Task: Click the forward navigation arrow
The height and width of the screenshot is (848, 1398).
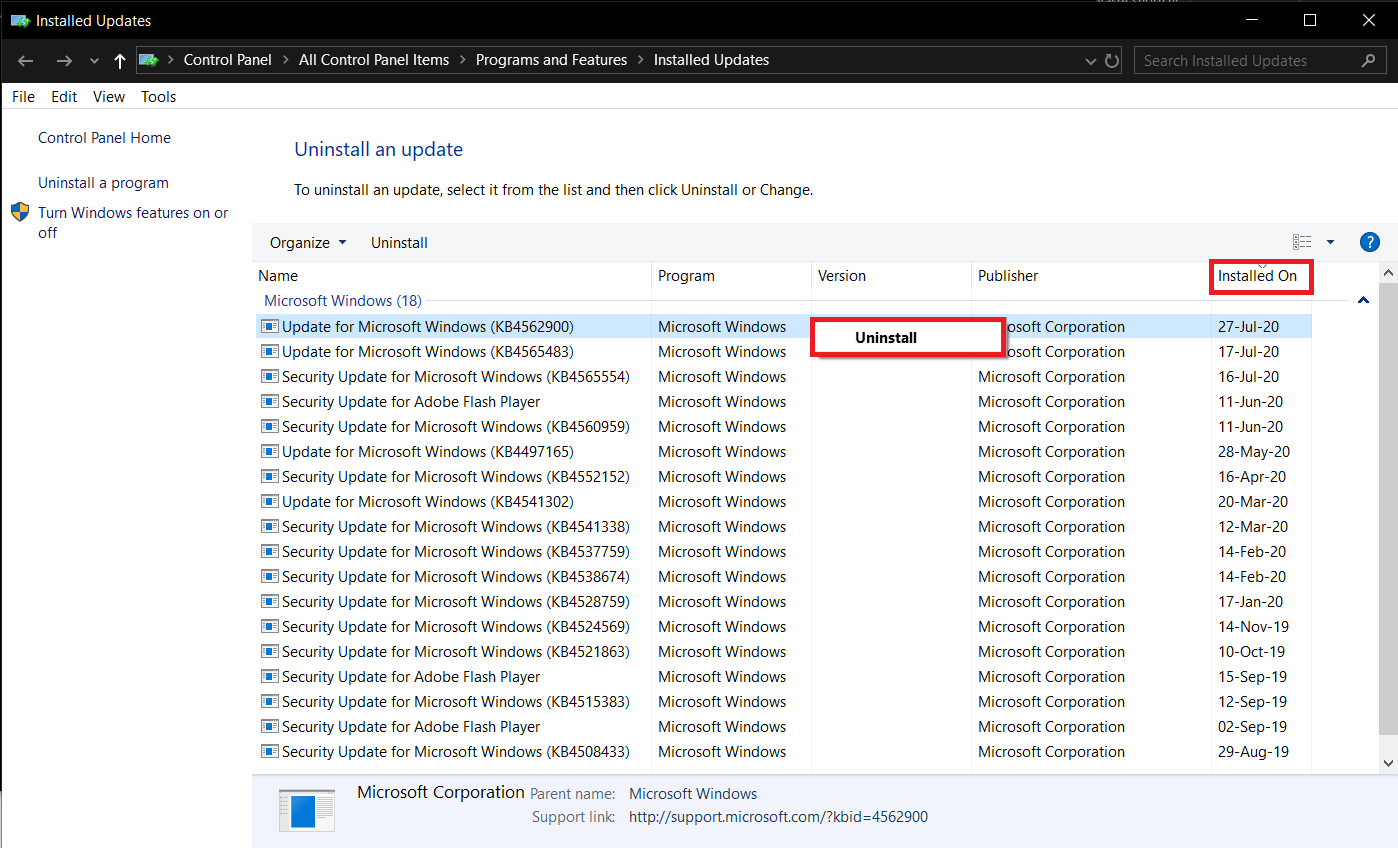Action: [x=64, y=61]
